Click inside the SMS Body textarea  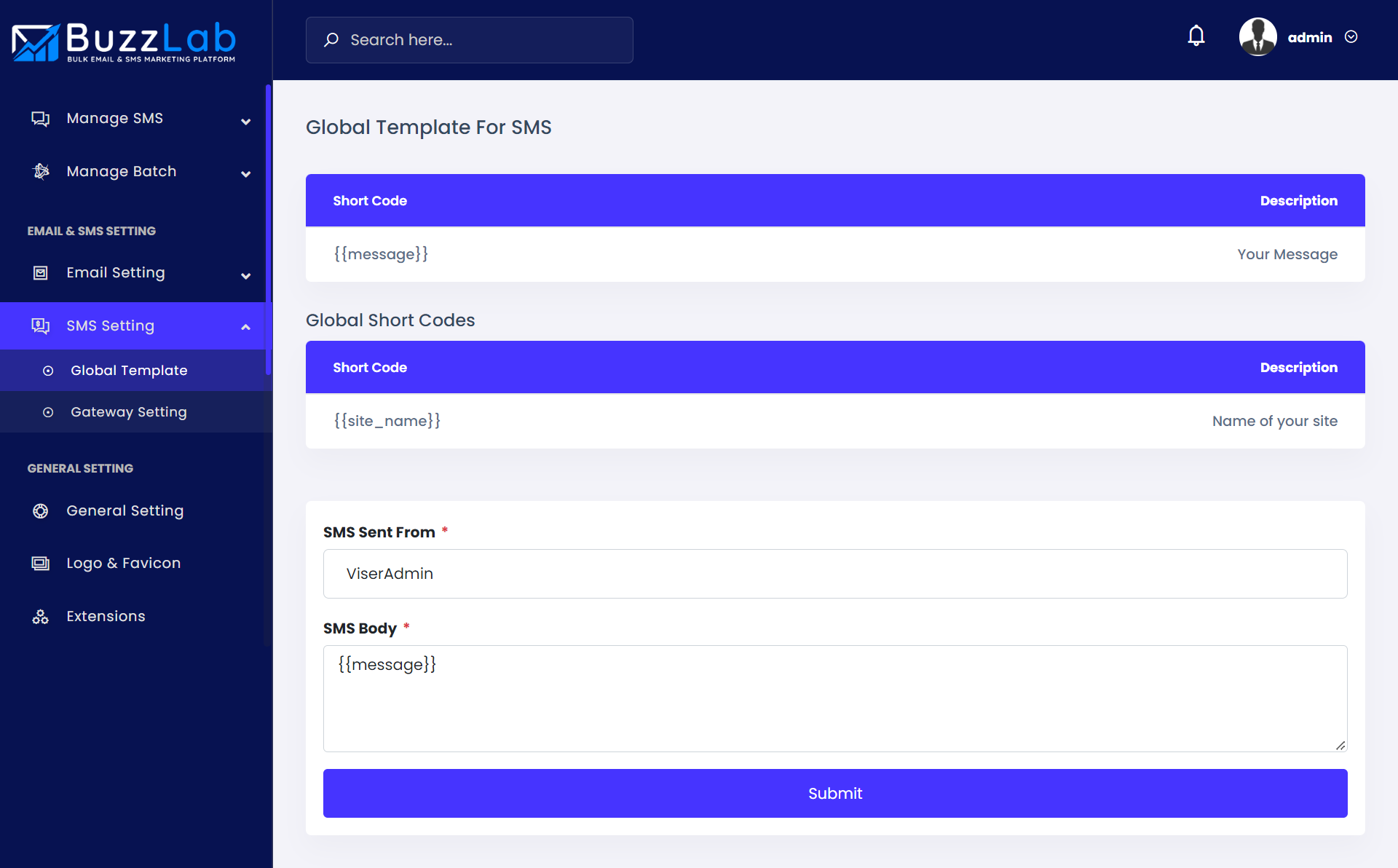(834, 698)
